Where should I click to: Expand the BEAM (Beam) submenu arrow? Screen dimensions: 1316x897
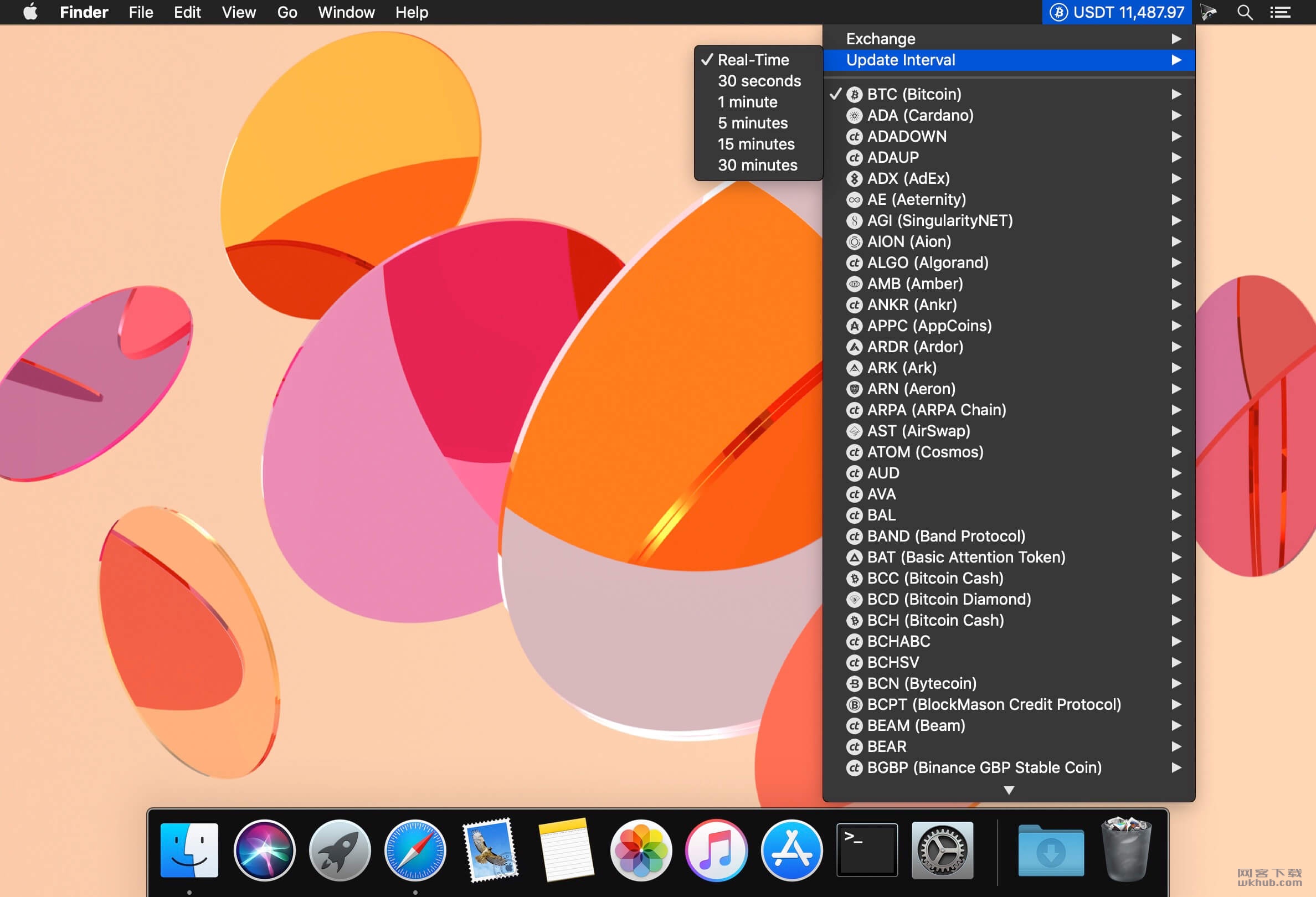(1176, 725)
